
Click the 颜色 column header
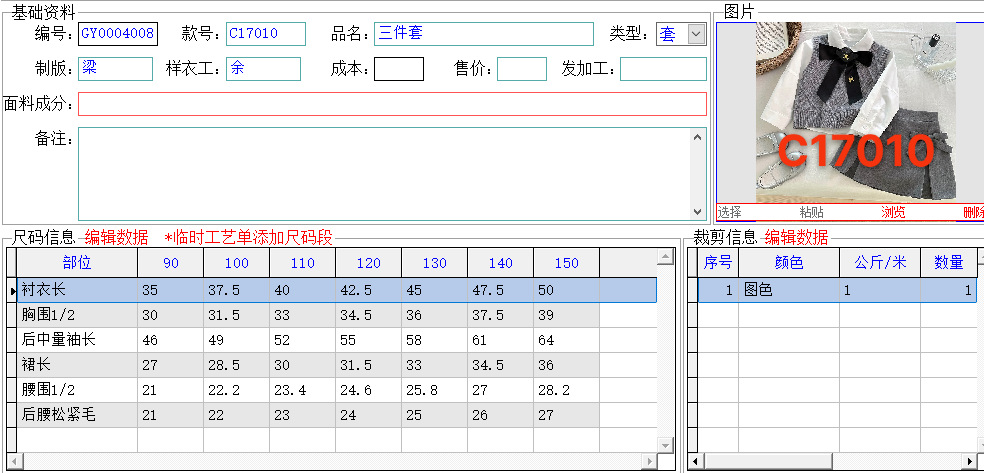(789, 263)
